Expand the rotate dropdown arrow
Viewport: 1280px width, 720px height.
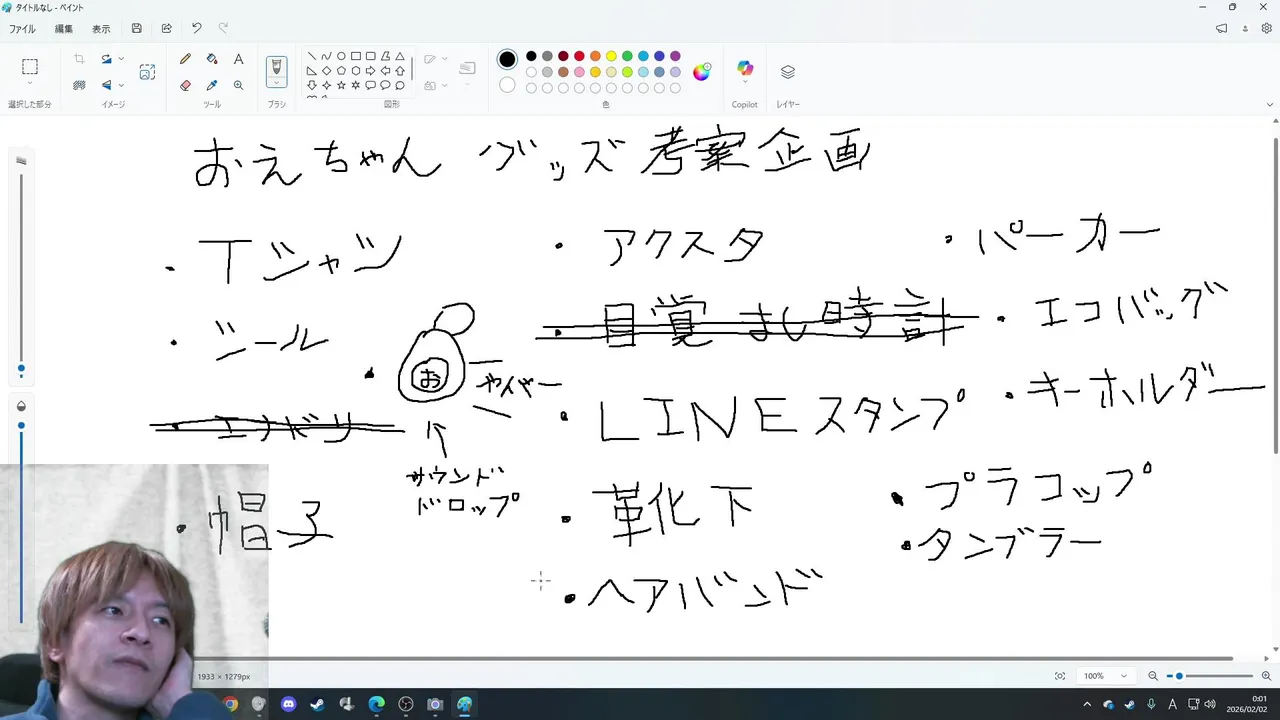click(x=121, y=59)
